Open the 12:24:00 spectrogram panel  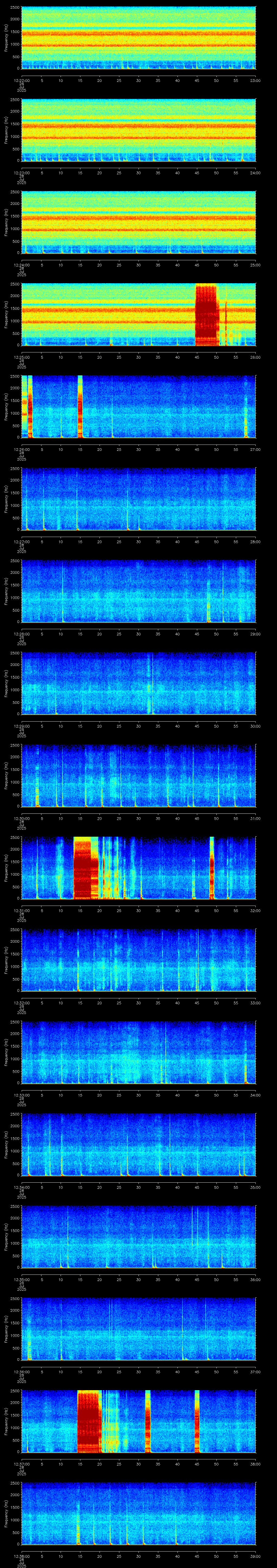(x=138, y=222)
